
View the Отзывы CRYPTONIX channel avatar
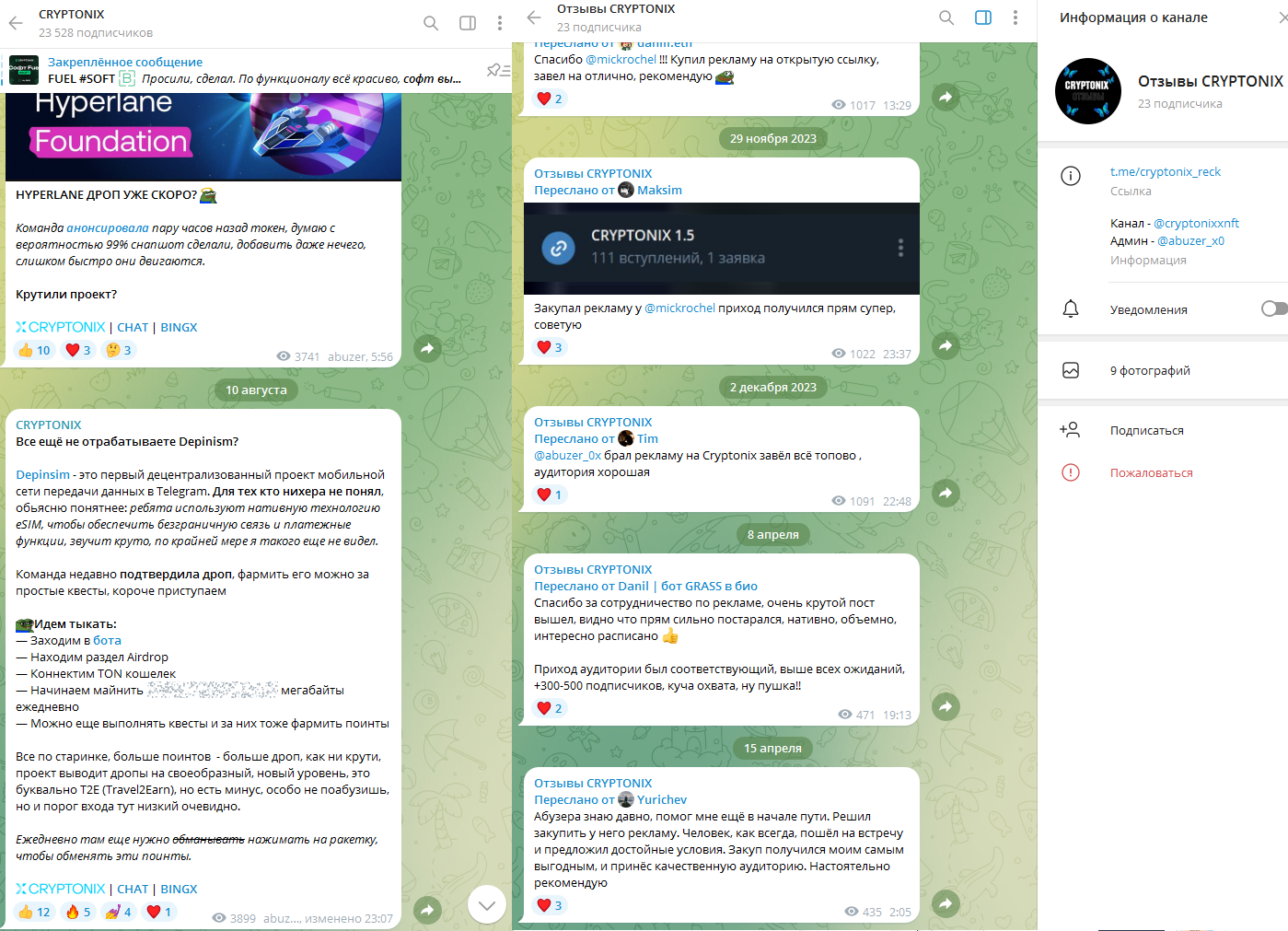1087,91
